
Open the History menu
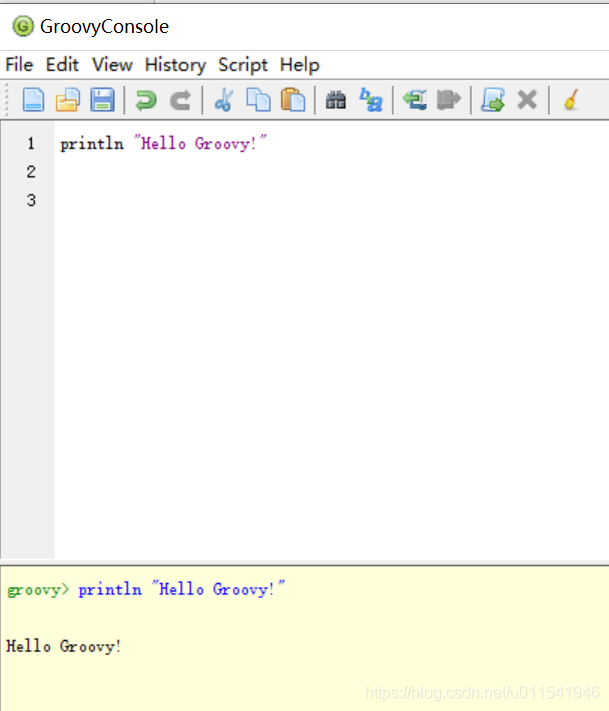point(175,65)
